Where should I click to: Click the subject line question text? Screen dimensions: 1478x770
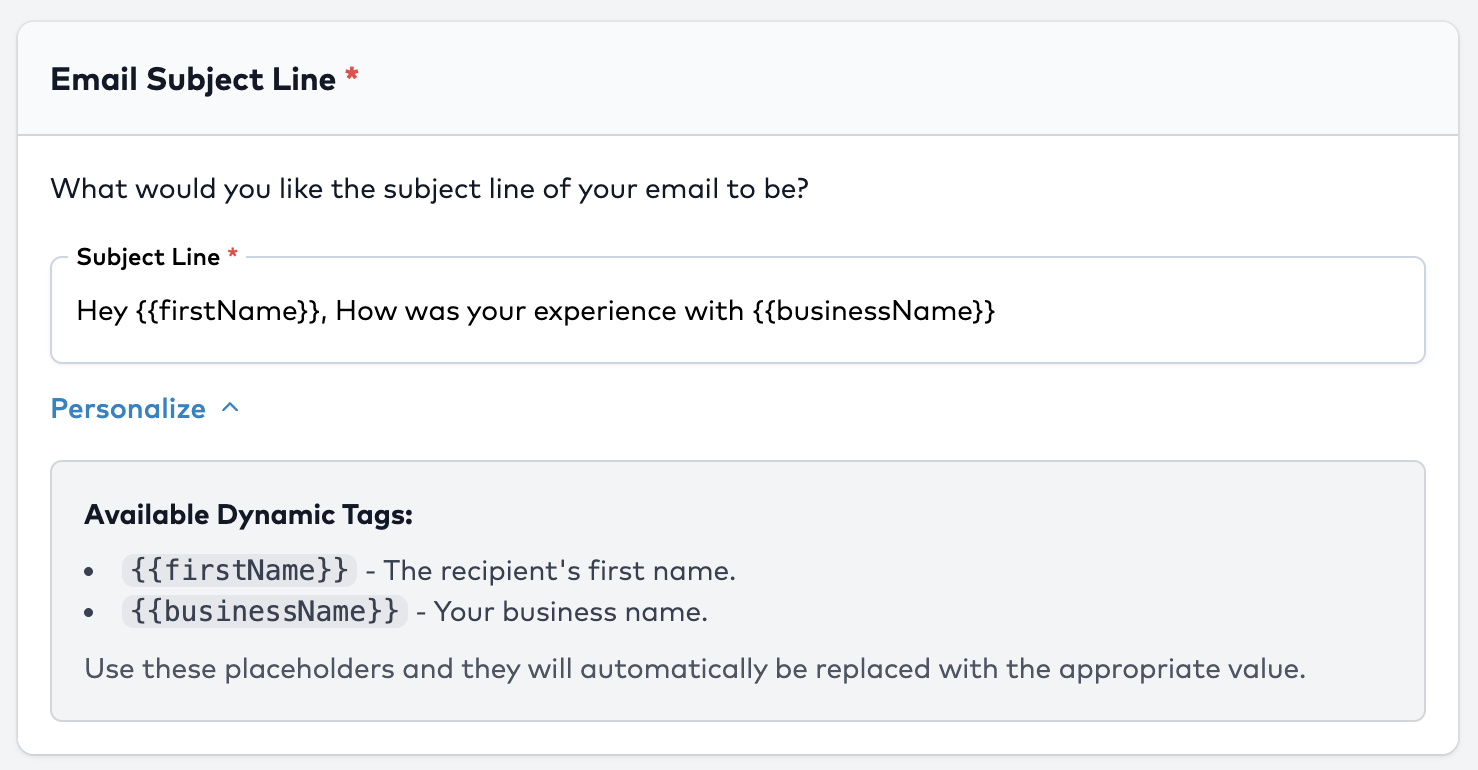pos(429,188)
